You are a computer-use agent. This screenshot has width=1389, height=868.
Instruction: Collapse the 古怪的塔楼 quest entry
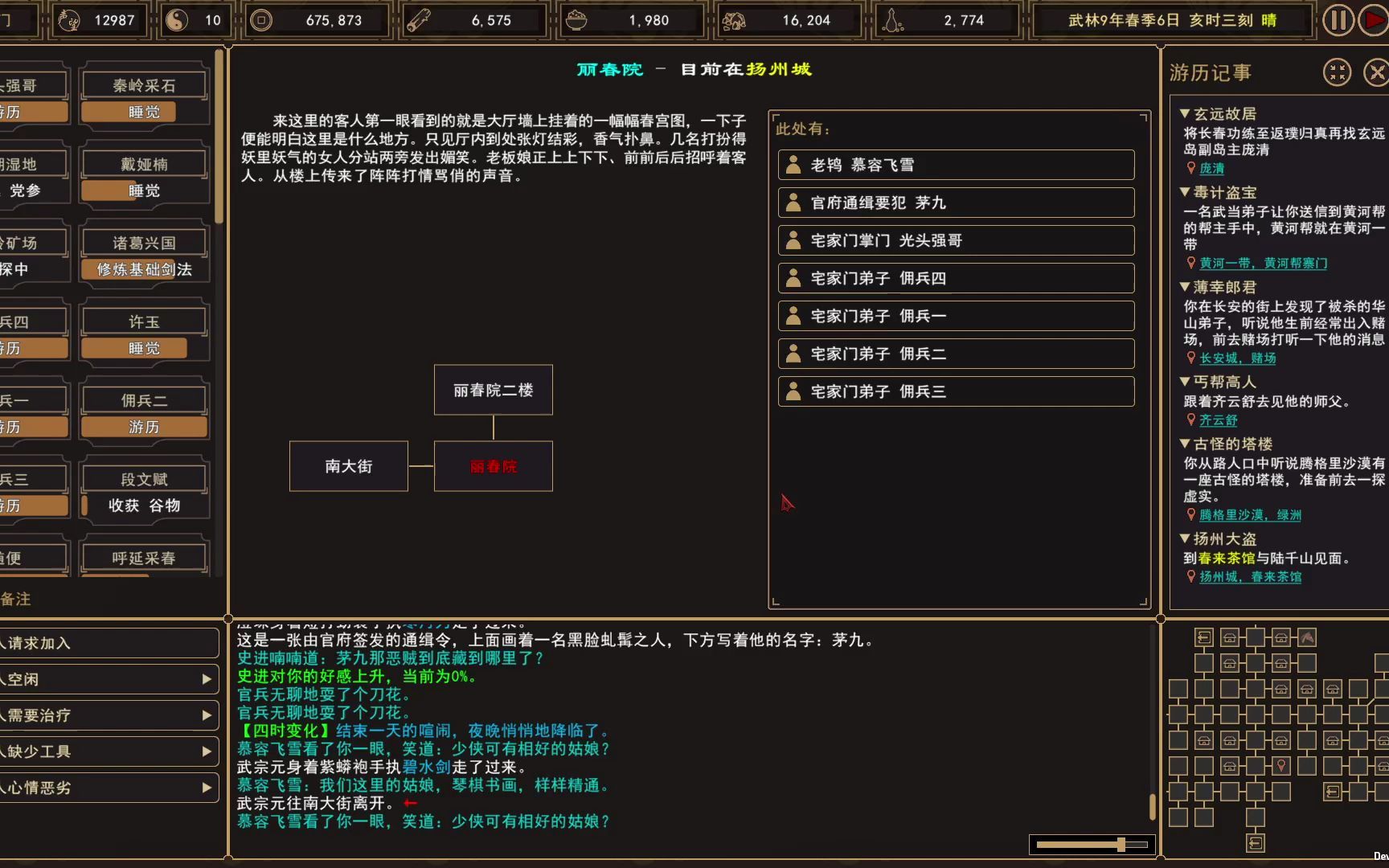[x=1185, y=444]
